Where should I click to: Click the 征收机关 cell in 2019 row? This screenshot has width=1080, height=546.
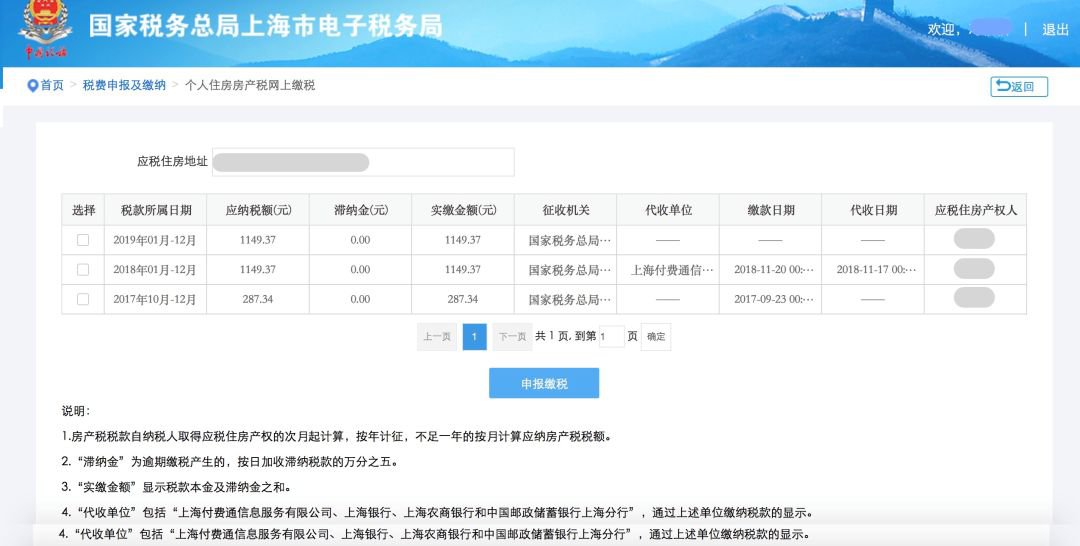click(568, 240)
